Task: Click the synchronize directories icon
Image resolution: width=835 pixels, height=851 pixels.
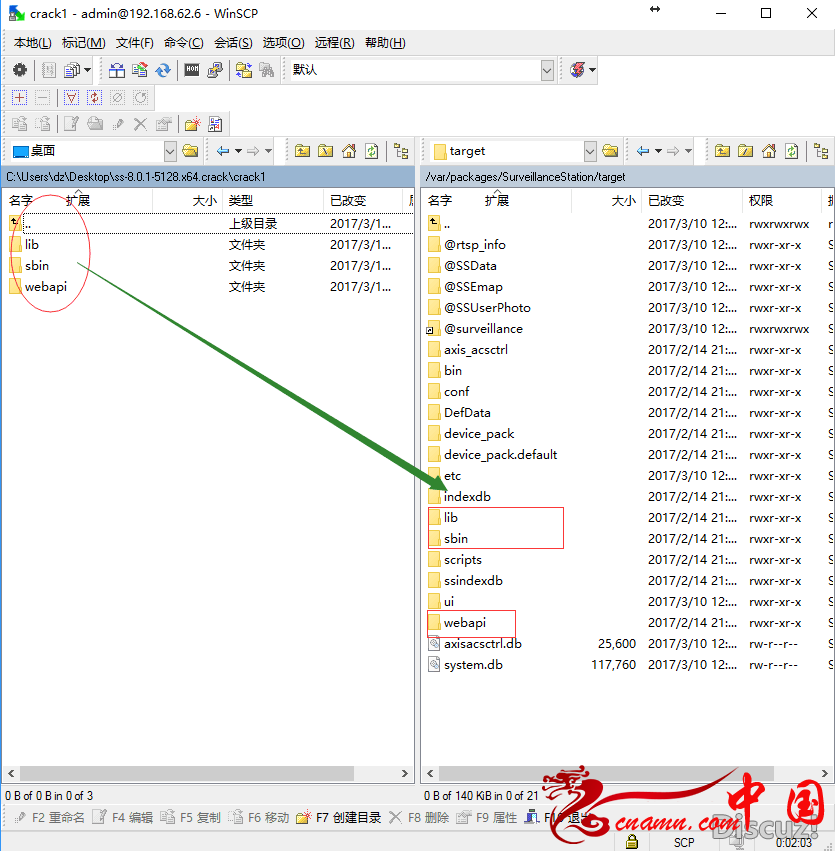Action: point(163,70)
